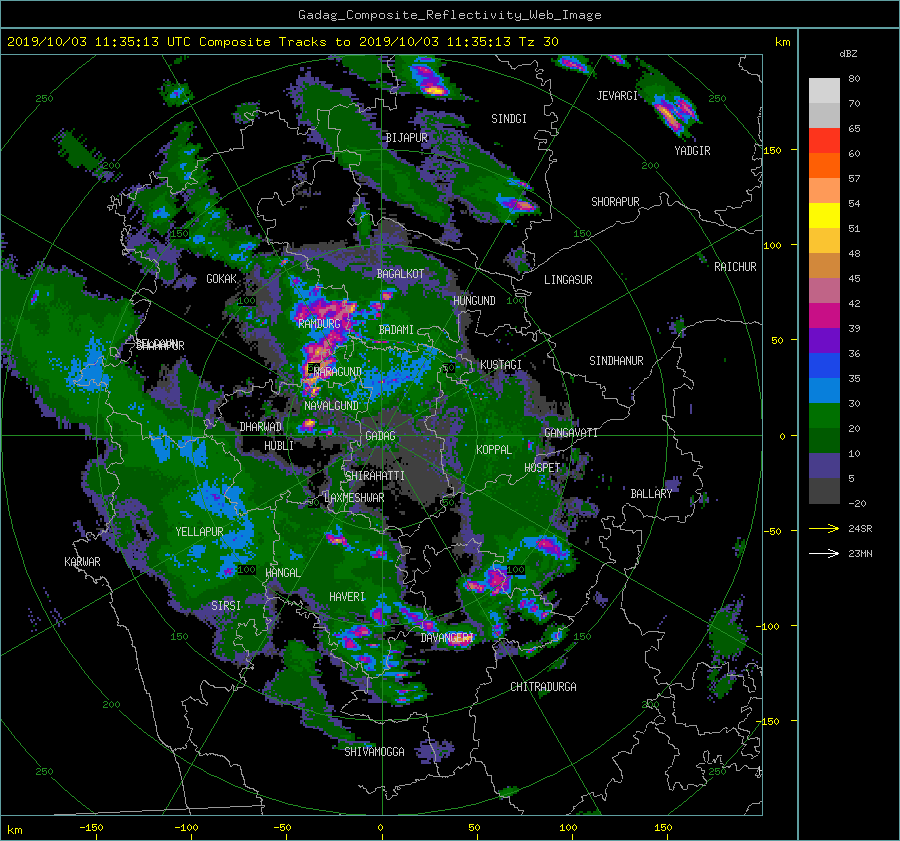Screen dimensions: 900x841
Task: Select the red 60 dBZ legend swatch
Action: pyautogui.click(x=824, y=140)
